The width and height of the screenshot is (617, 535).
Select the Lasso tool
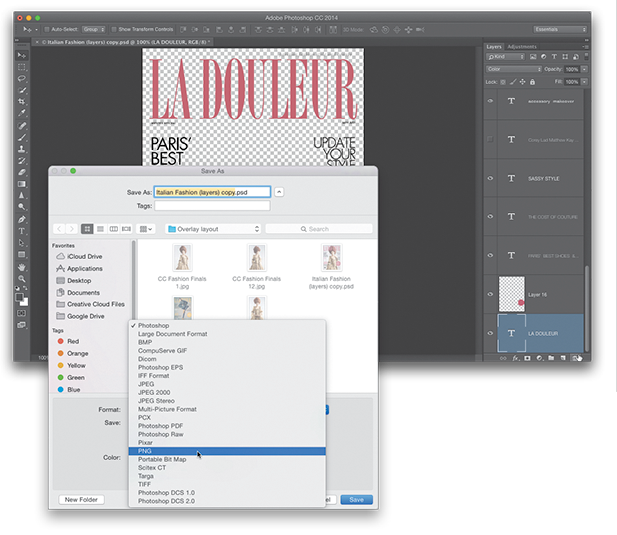[x=22, y=79]
